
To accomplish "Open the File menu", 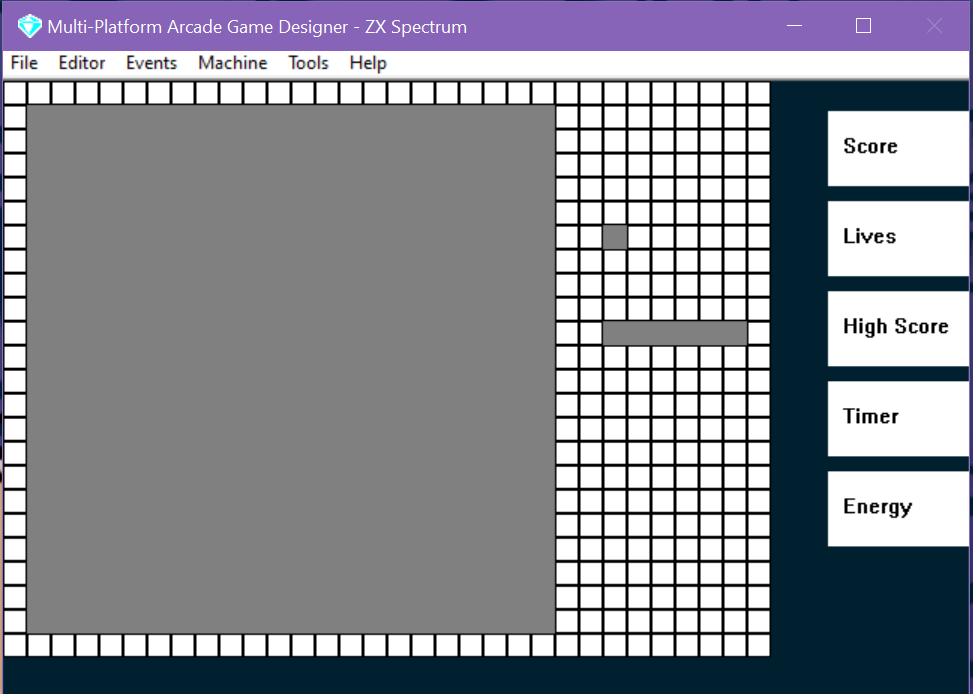I will [24, 63].
